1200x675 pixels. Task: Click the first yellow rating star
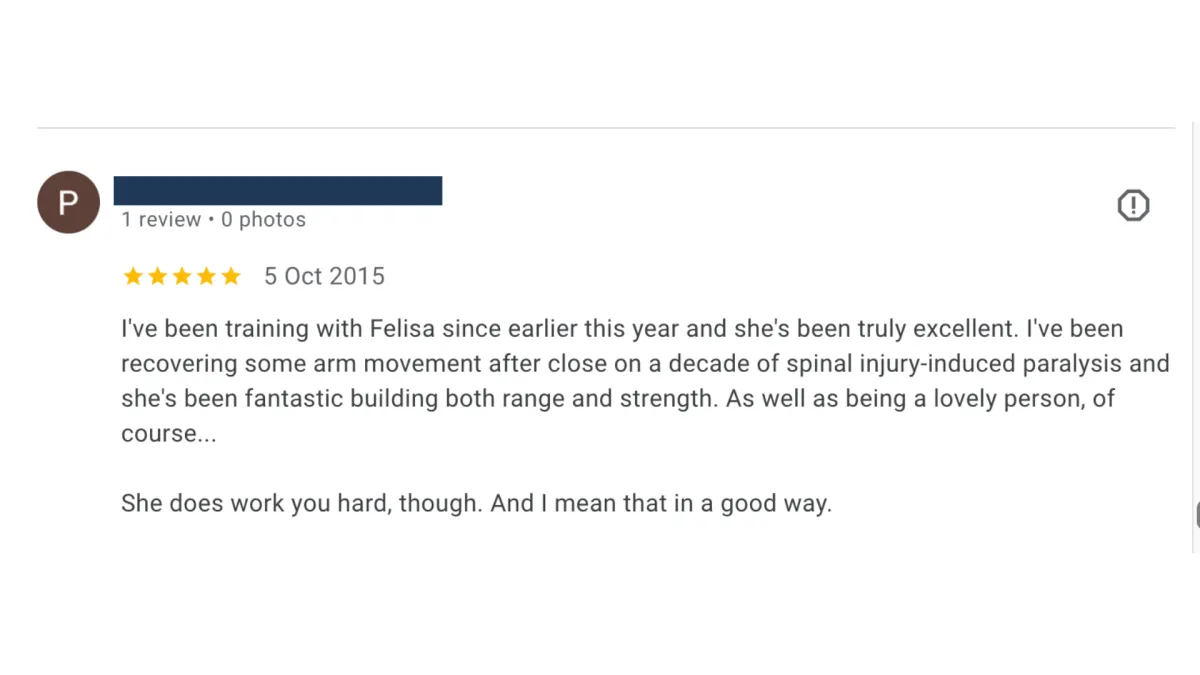tap(133, 276)
